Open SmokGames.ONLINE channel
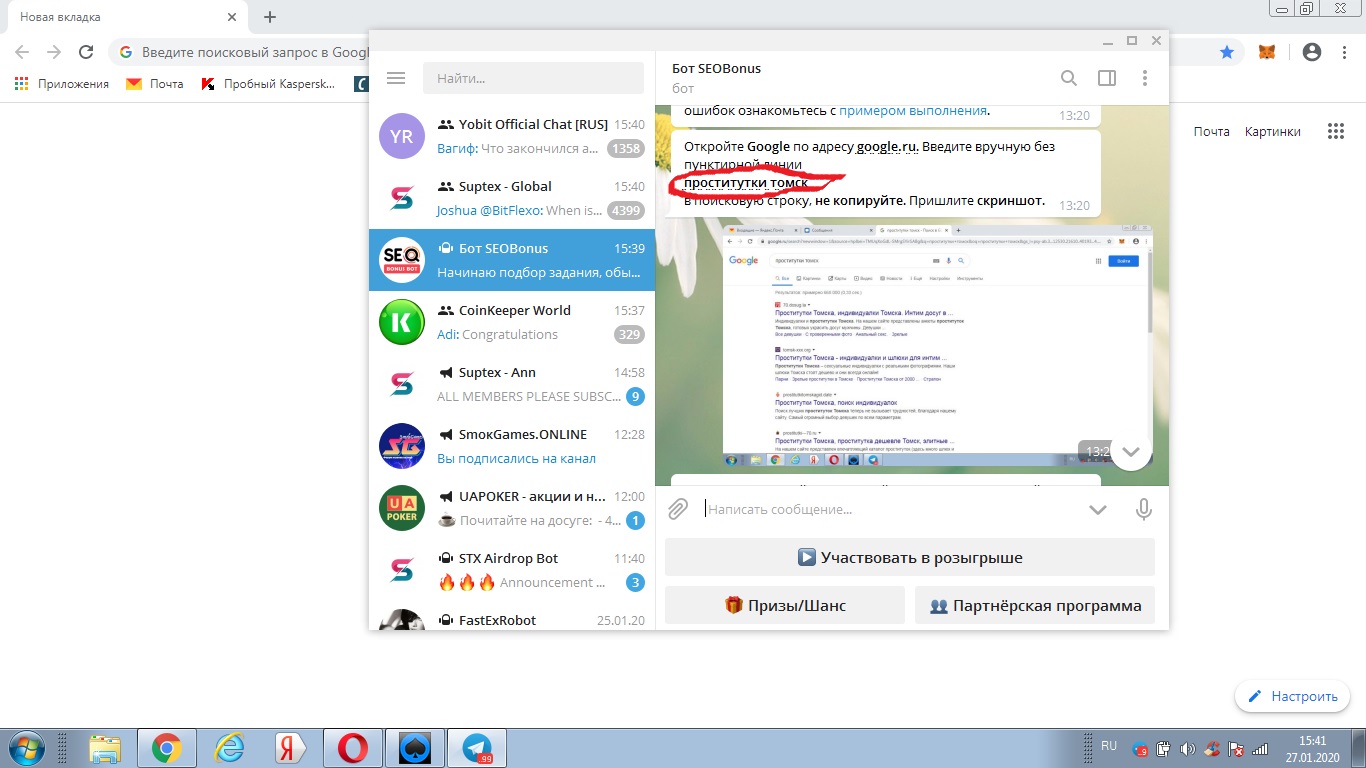The width and height of the screenshot is (1366, 768). pyautogui.click(x=512, y=447)
